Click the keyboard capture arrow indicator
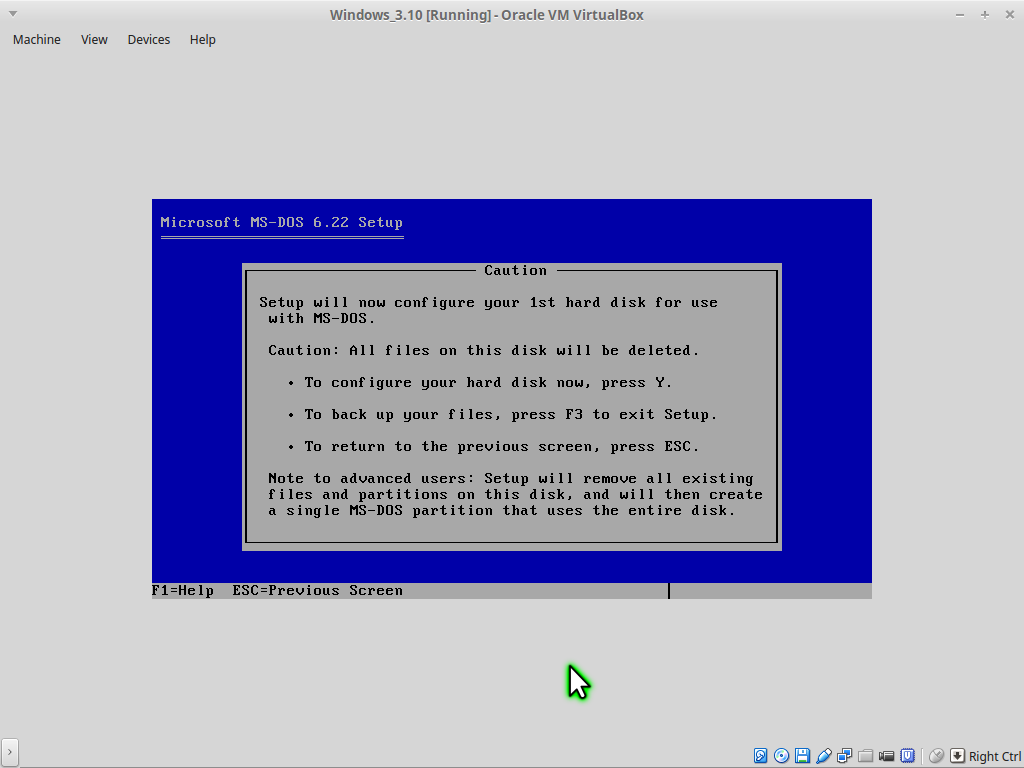1024x768 pixels. tap(957, 756)
